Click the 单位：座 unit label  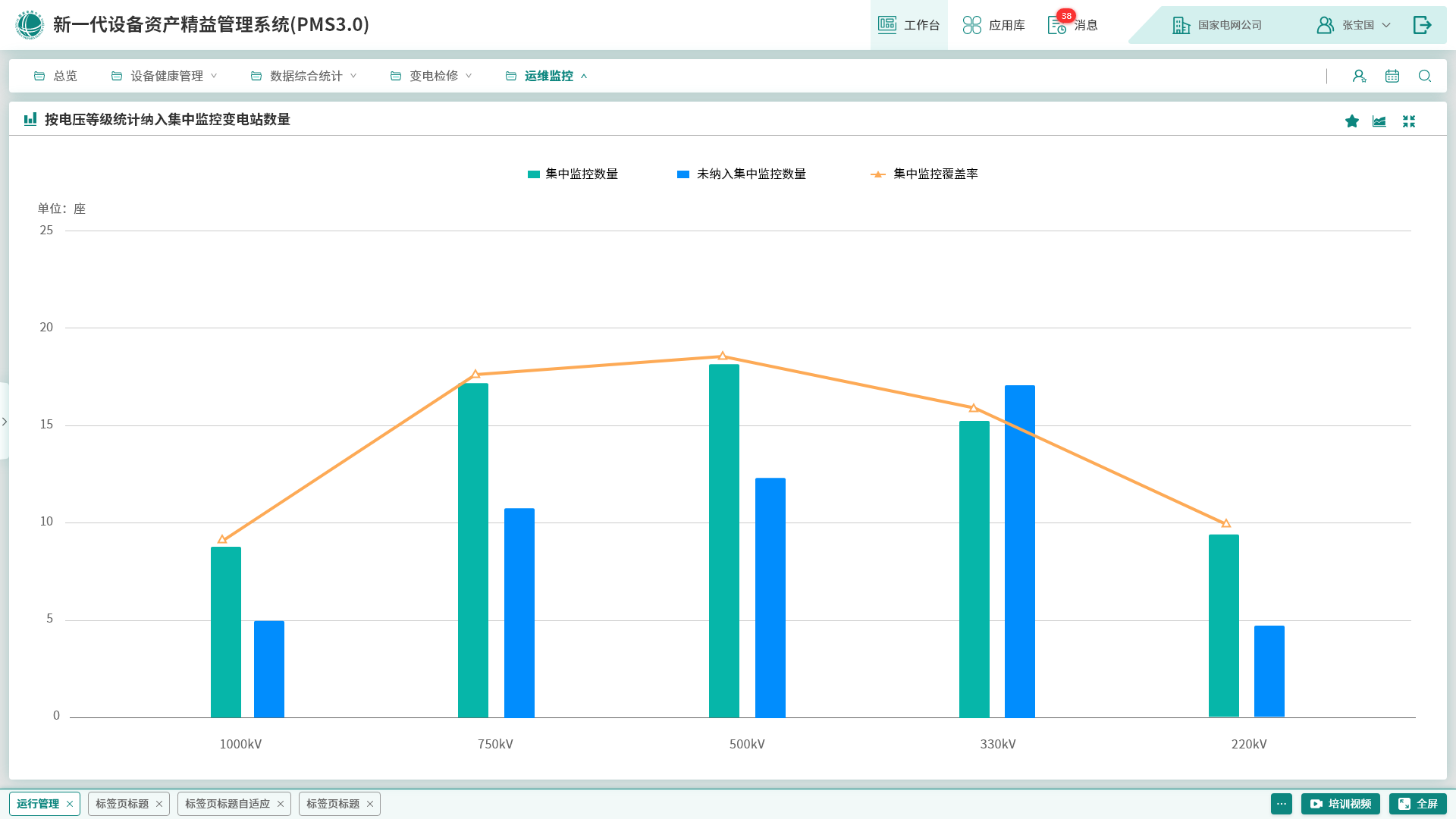(61, 209)
